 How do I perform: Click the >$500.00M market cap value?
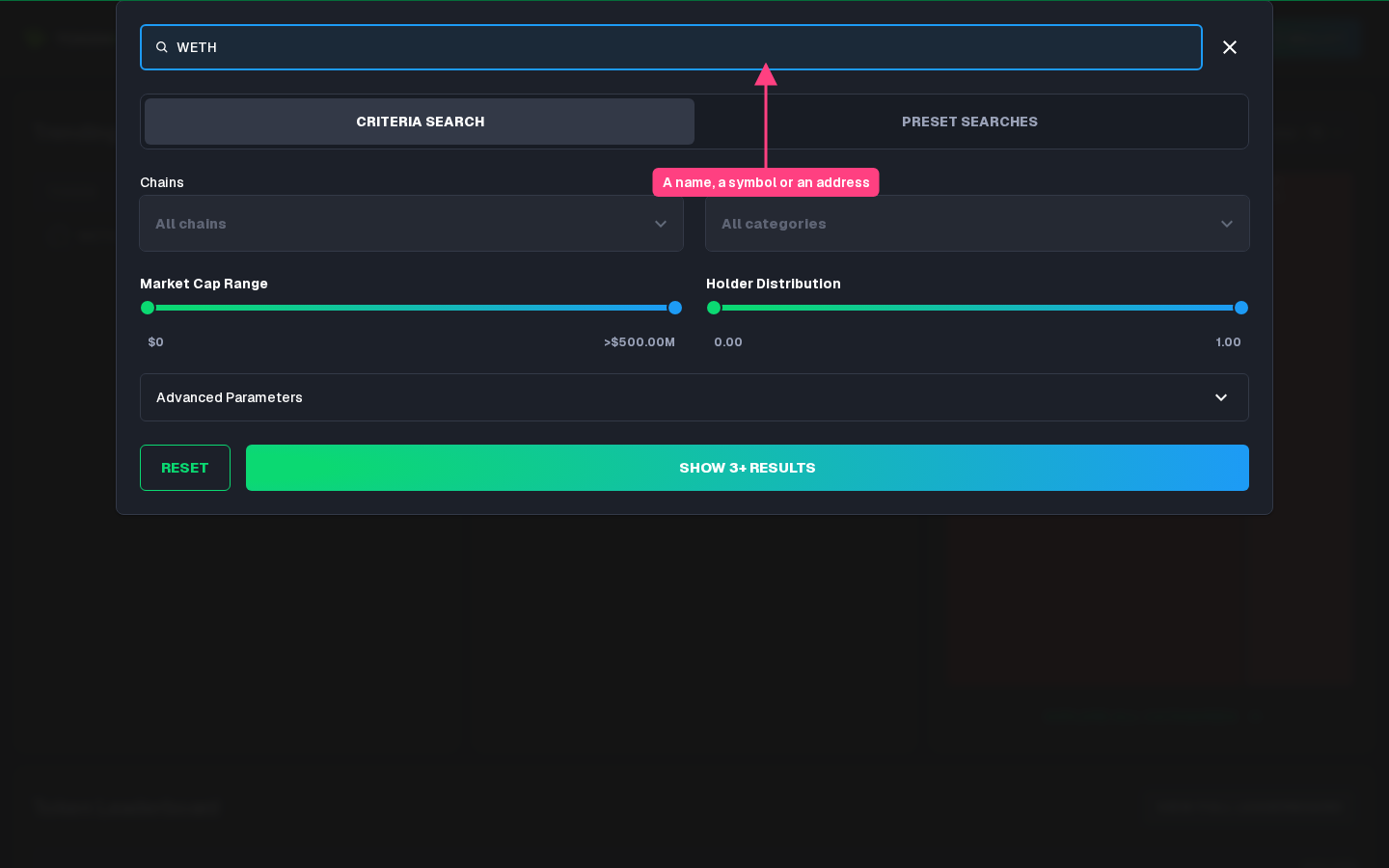(x=640, y=342)
